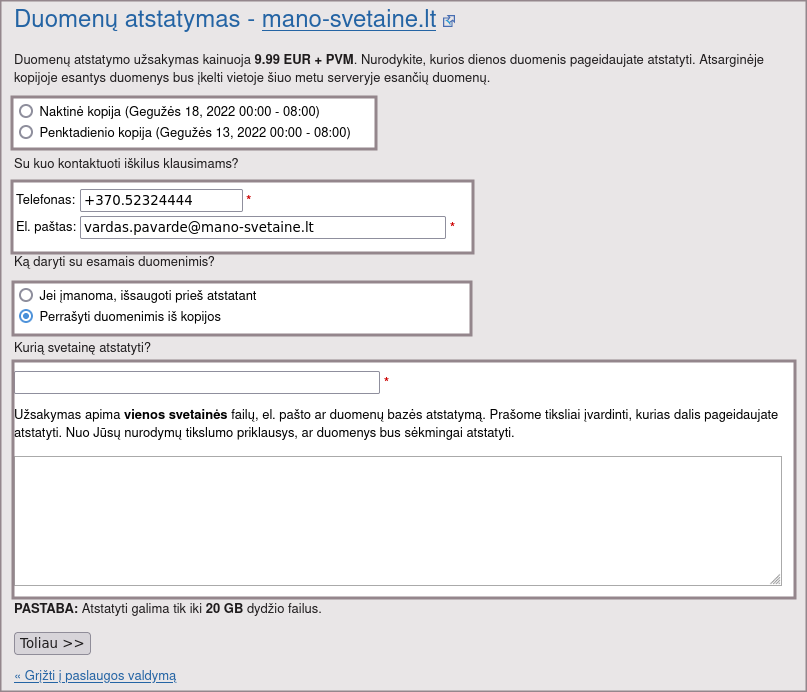Click into the Telefonas input field

click(x=161, y=200)
